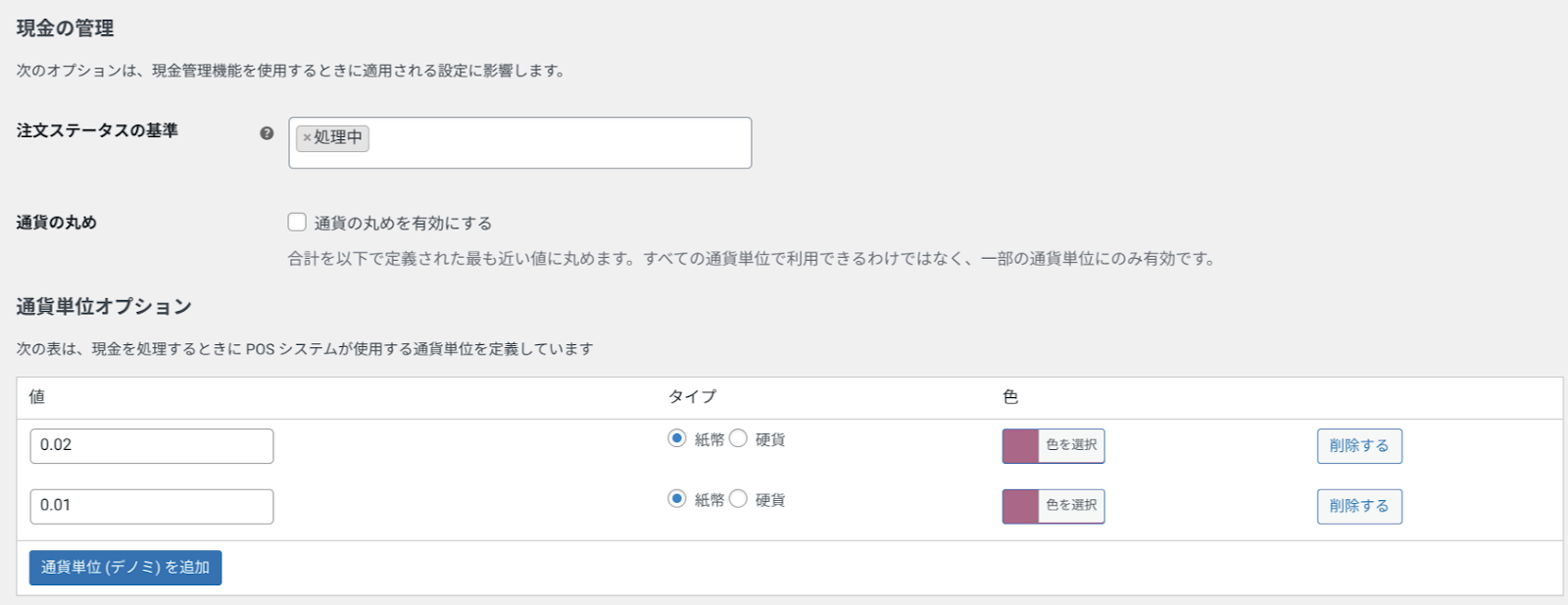Delete the 0.01 denomination with 削除する
Screen dimensions: 1568x605
1359,506
